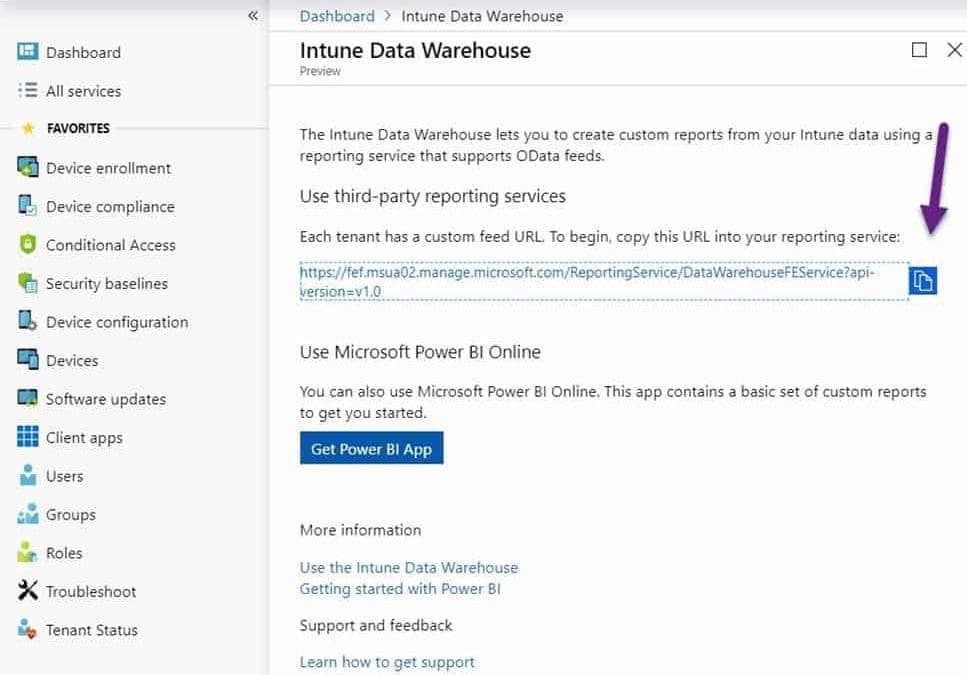Click the Users icon
This screenshot has width=967, height=675.
[28, 475]
